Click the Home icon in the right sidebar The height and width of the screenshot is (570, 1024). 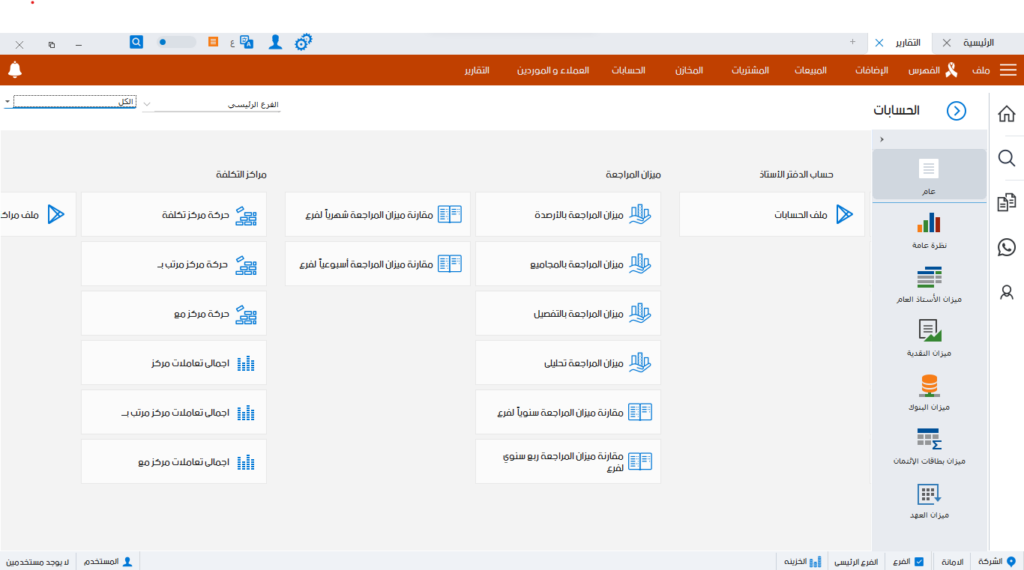pyautogui.click(x=1006, y=114)
